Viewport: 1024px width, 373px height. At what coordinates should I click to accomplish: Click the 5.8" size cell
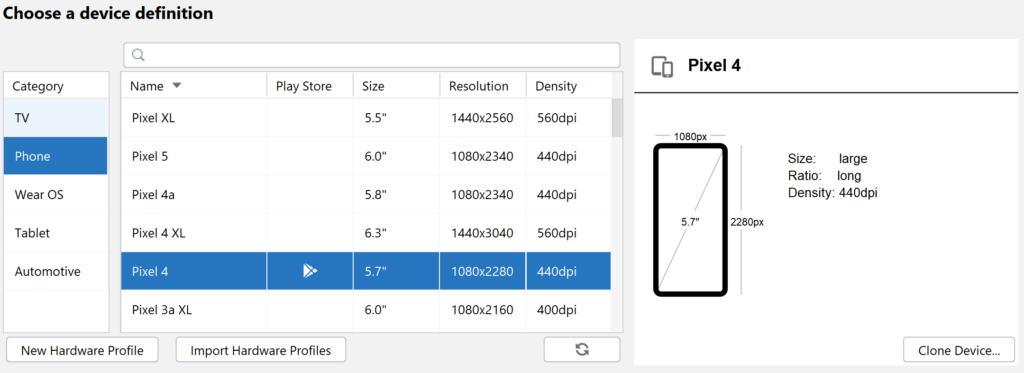click(x=396, y=195)
